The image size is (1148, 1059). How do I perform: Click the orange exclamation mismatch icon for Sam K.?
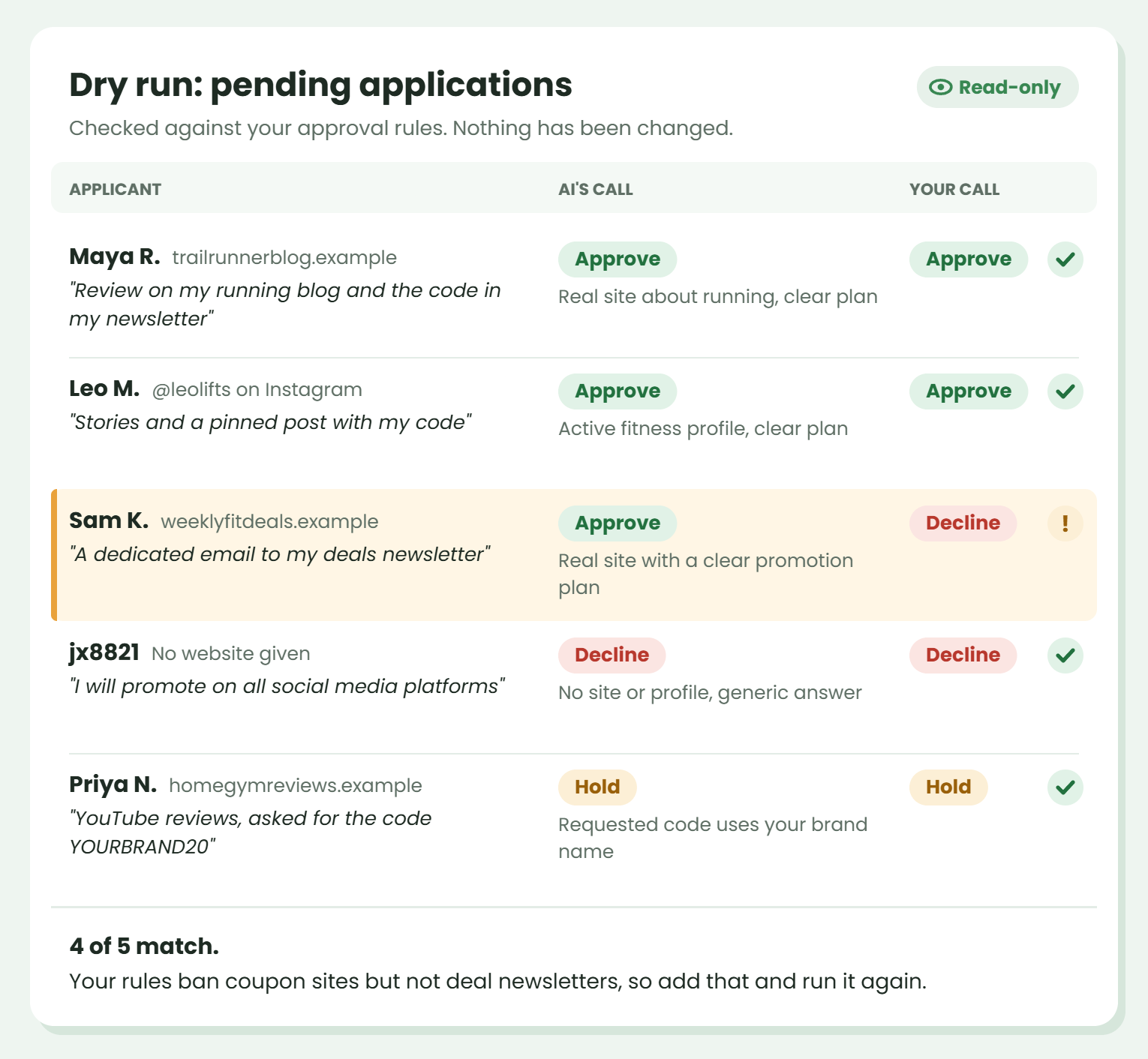[x=1065, y=523]
